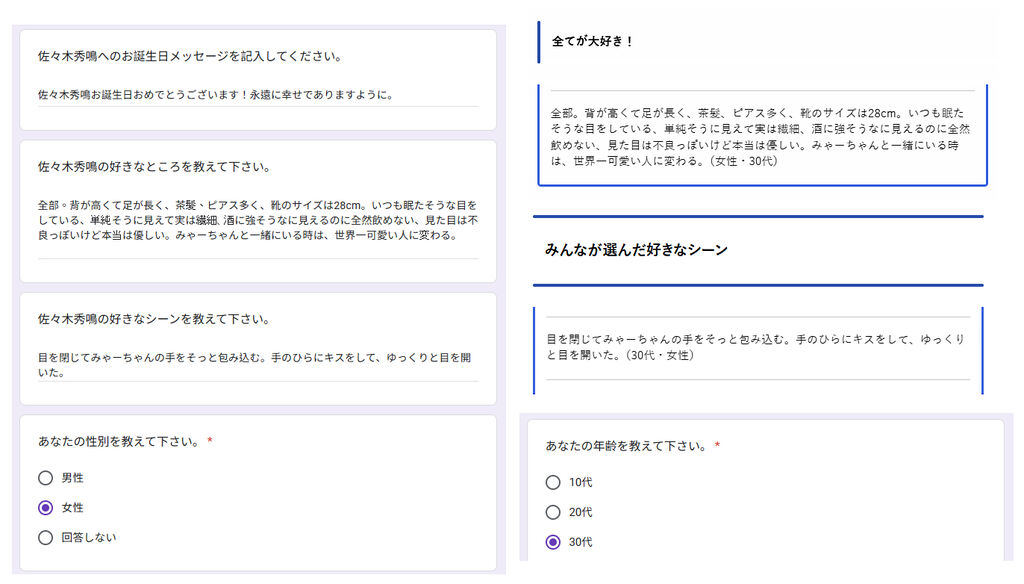1024x584 pixels.
Task: Select the 男性 radio button
Action: 45,478
